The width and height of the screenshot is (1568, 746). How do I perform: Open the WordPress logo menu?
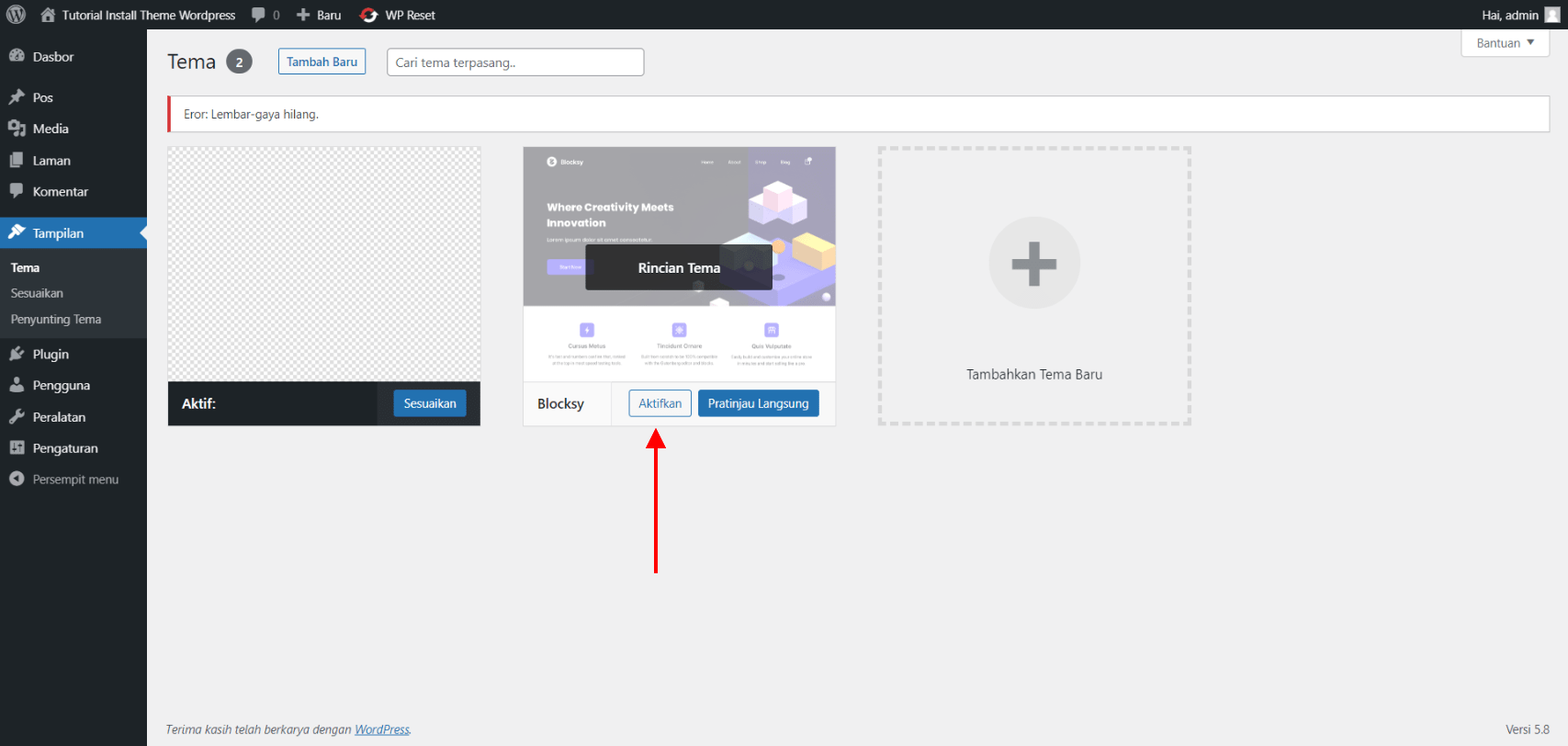pos(16,15)
